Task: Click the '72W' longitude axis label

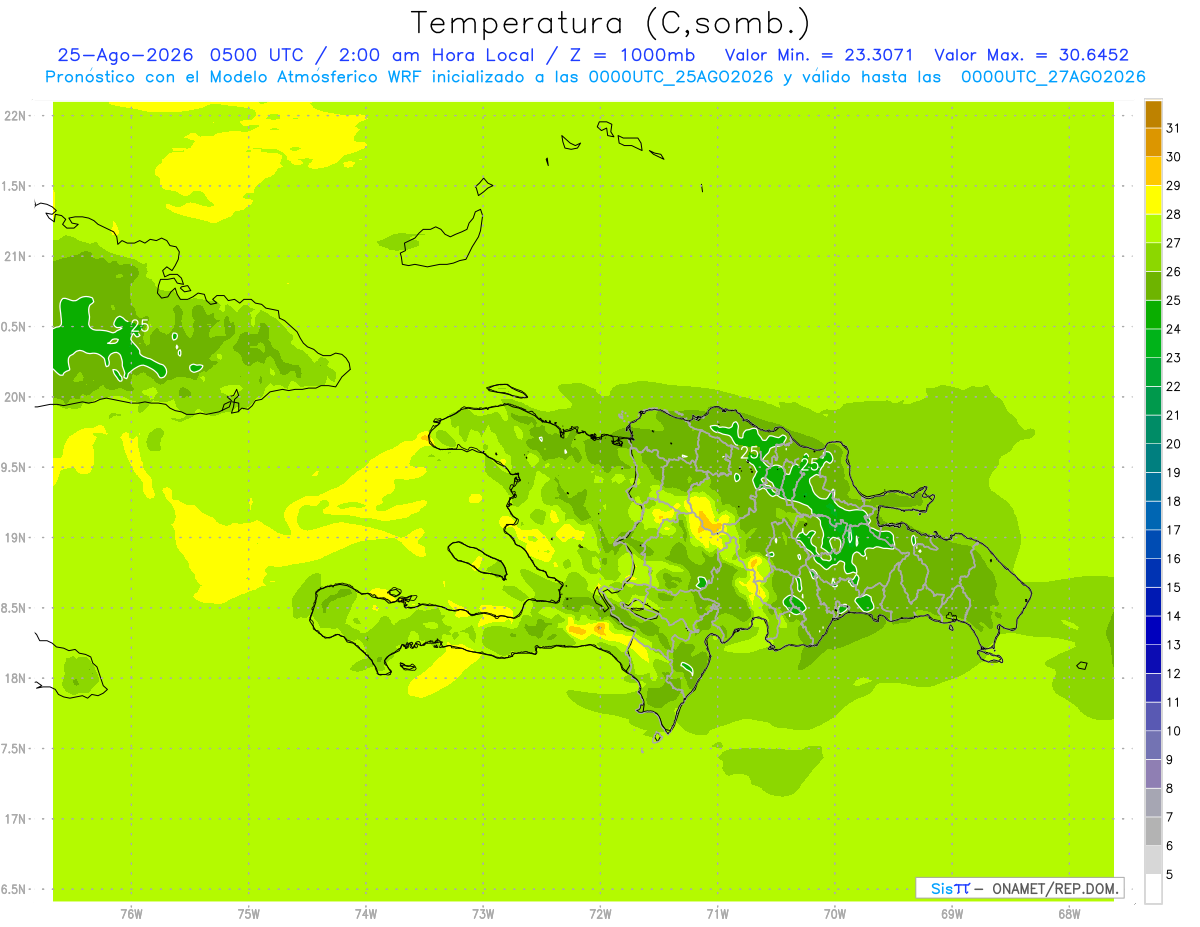Action: click(600, 913)
